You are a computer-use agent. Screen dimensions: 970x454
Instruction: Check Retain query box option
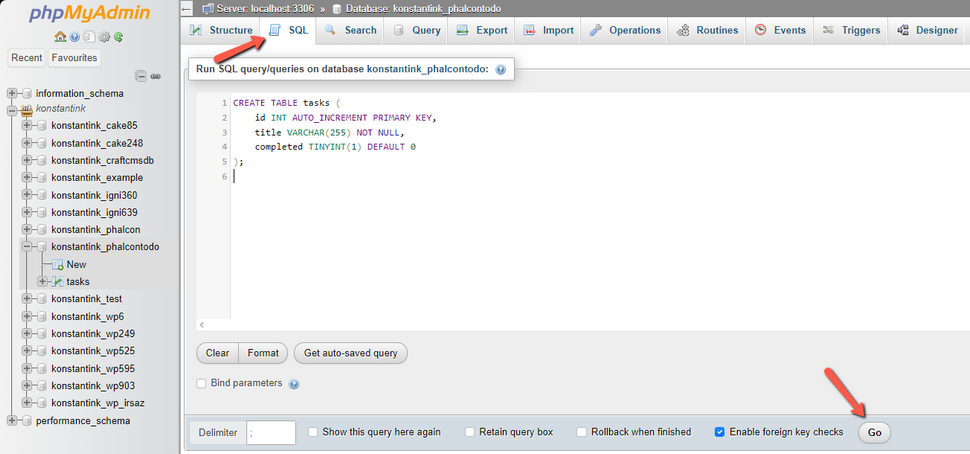coord(470,432)
